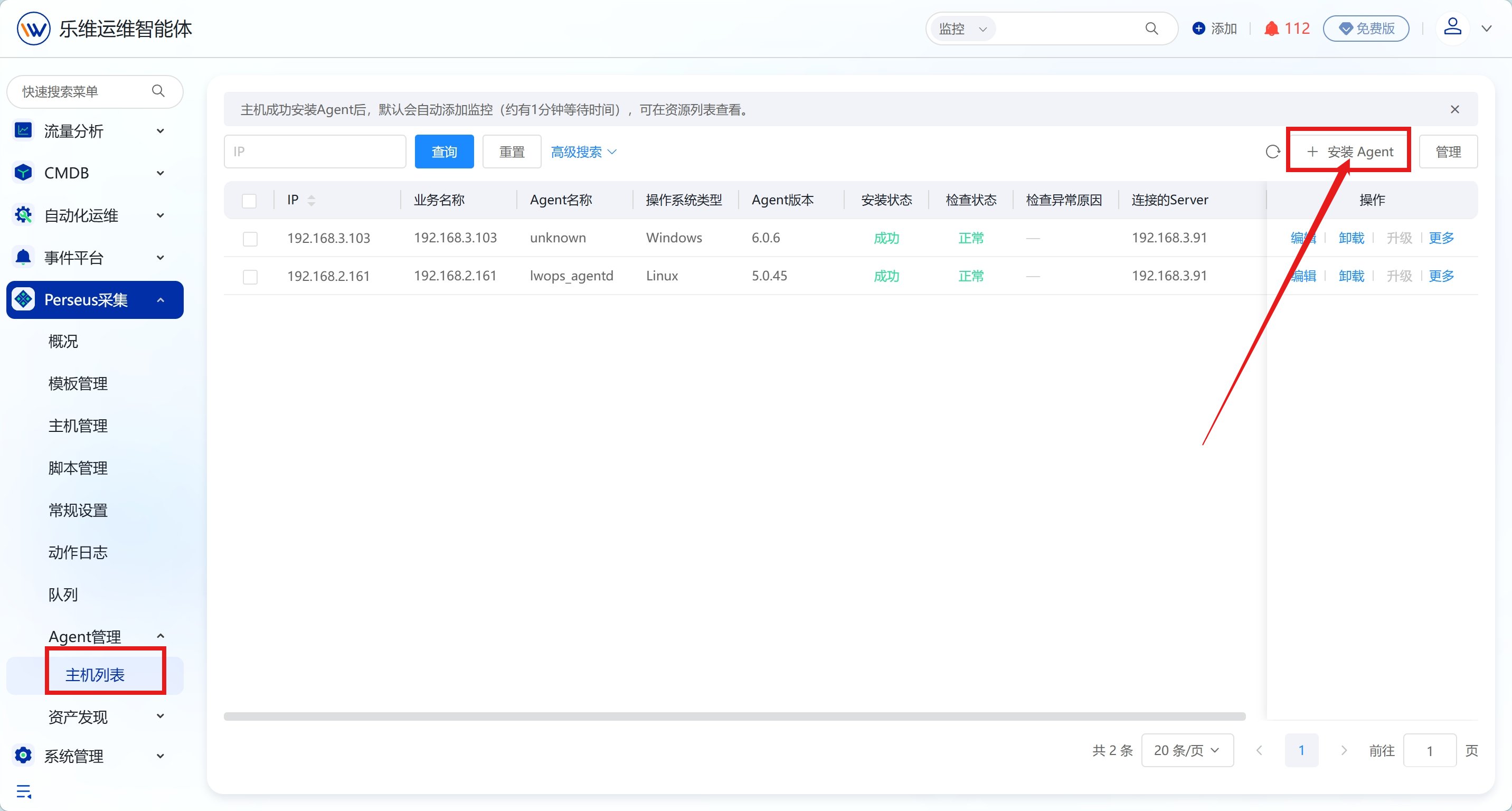Click the search magnifier in top bar
The width and height of the screenshot is (1512, 811).
tap(1151, 28)
